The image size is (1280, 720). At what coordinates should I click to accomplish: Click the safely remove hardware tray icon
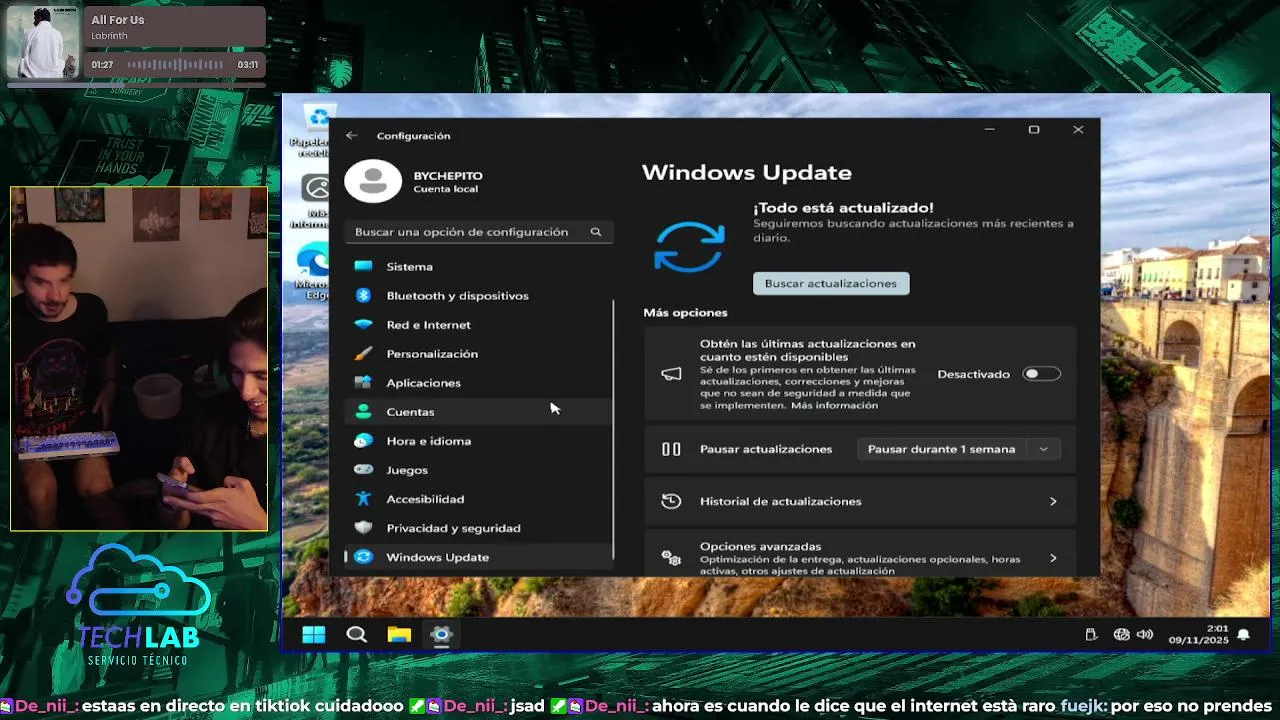(1091, 635)
